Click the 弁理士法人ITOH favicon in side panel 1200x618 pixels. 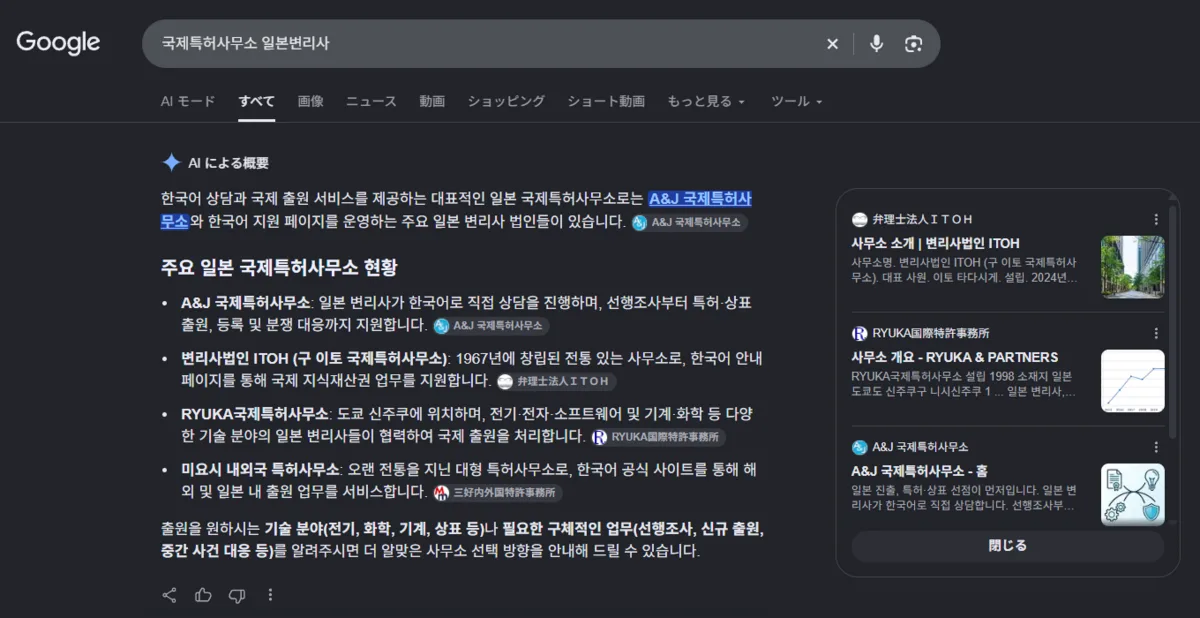click(x=859, y=219)
